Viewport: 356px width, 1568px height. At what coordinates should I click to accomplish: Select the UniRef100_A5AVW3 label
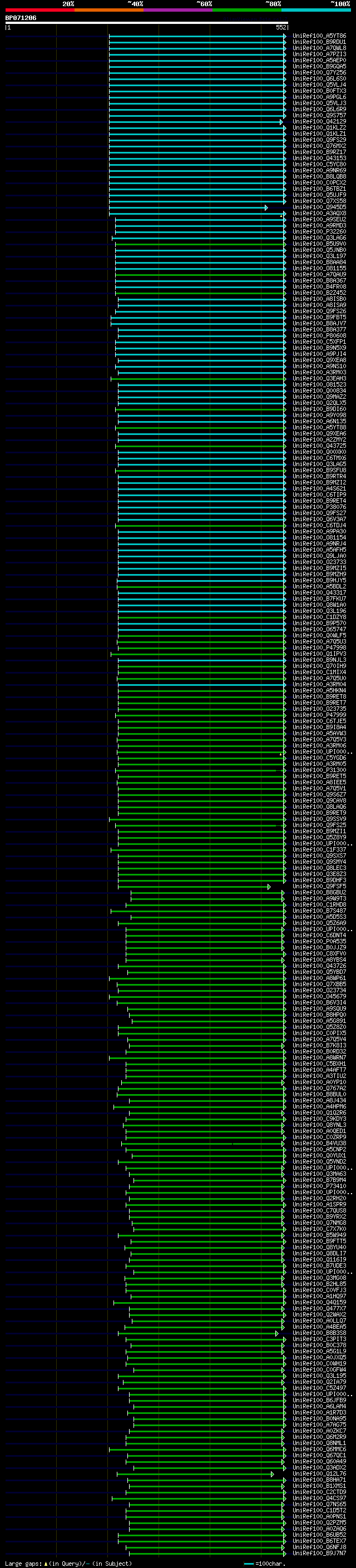pos(319,734)
